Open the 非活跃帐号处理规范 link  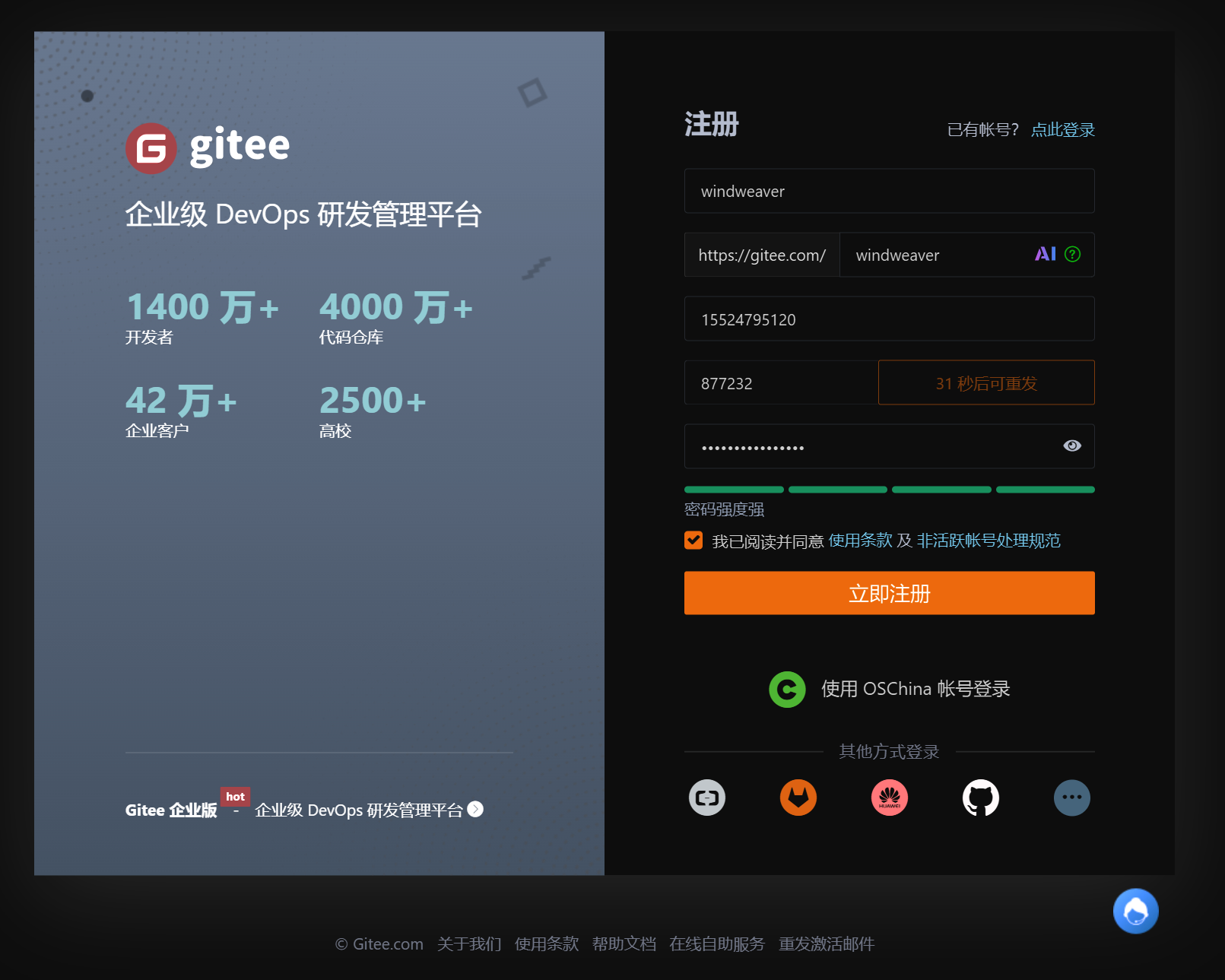pos(989,541)
